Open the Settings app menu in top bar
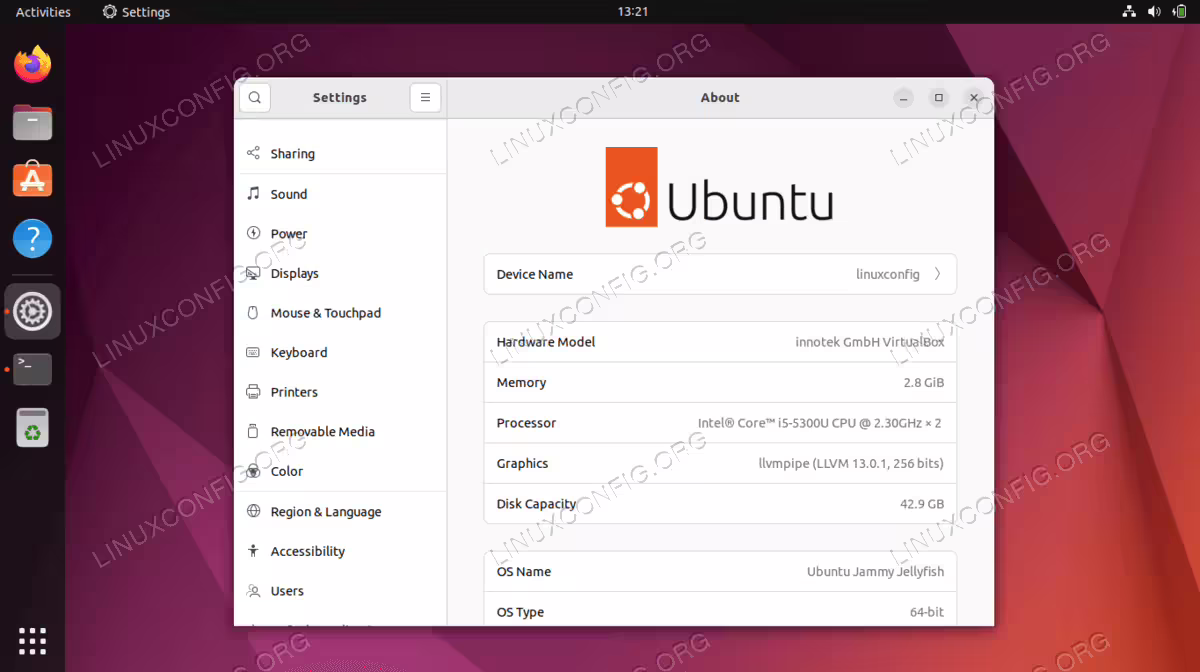 click(137, 12)
